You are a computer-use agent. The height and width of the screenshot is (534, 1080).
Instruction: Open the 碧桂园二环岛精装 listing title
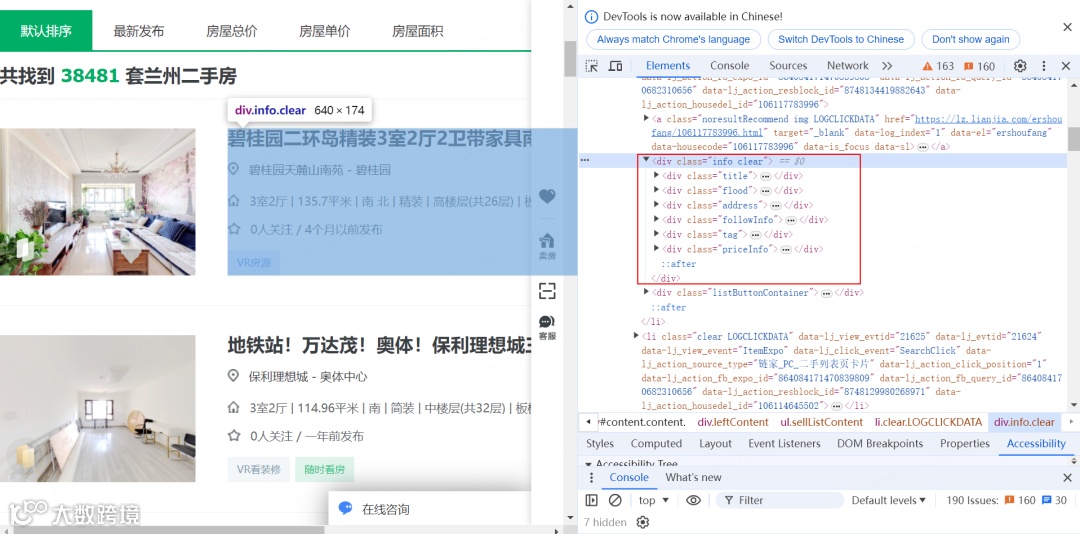pyautogui.click(x=380, y=139)
